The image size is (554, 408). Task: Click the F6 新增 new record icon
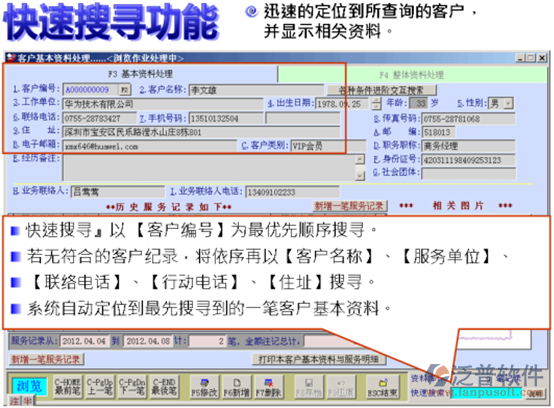236,387
